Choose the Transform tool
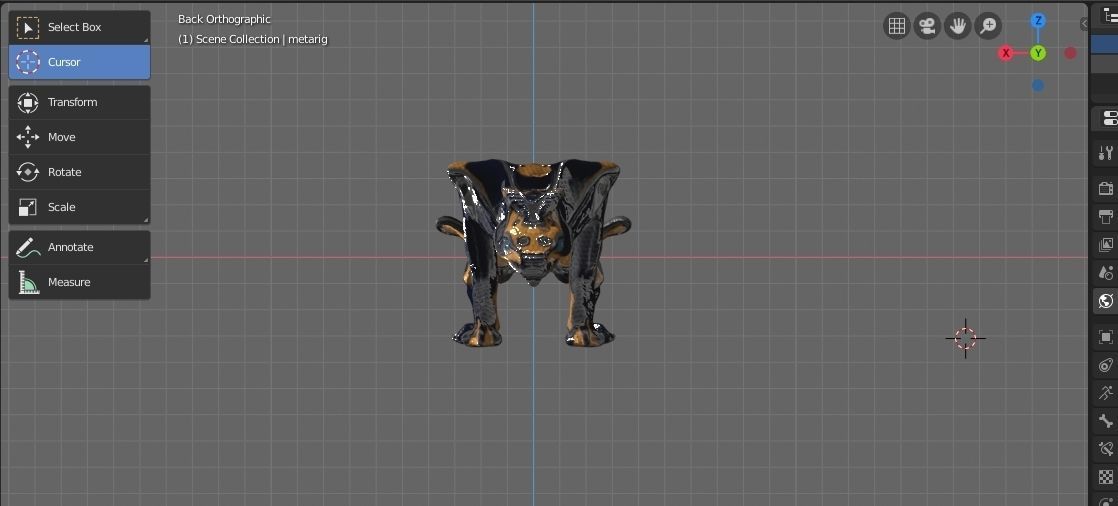The height and width of the screenshot is (506, 1118). click(79, 103)
